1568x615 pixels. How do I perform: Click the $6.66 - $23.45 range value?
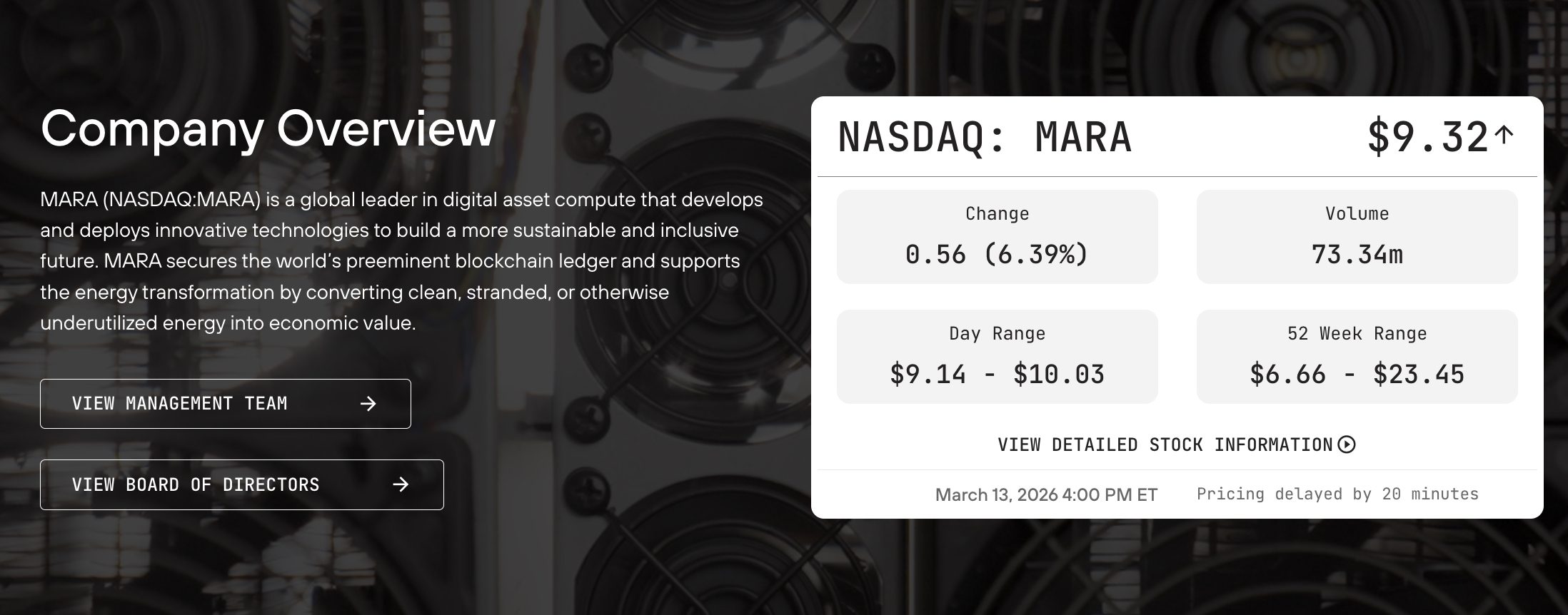click(x=1357, y=375)
